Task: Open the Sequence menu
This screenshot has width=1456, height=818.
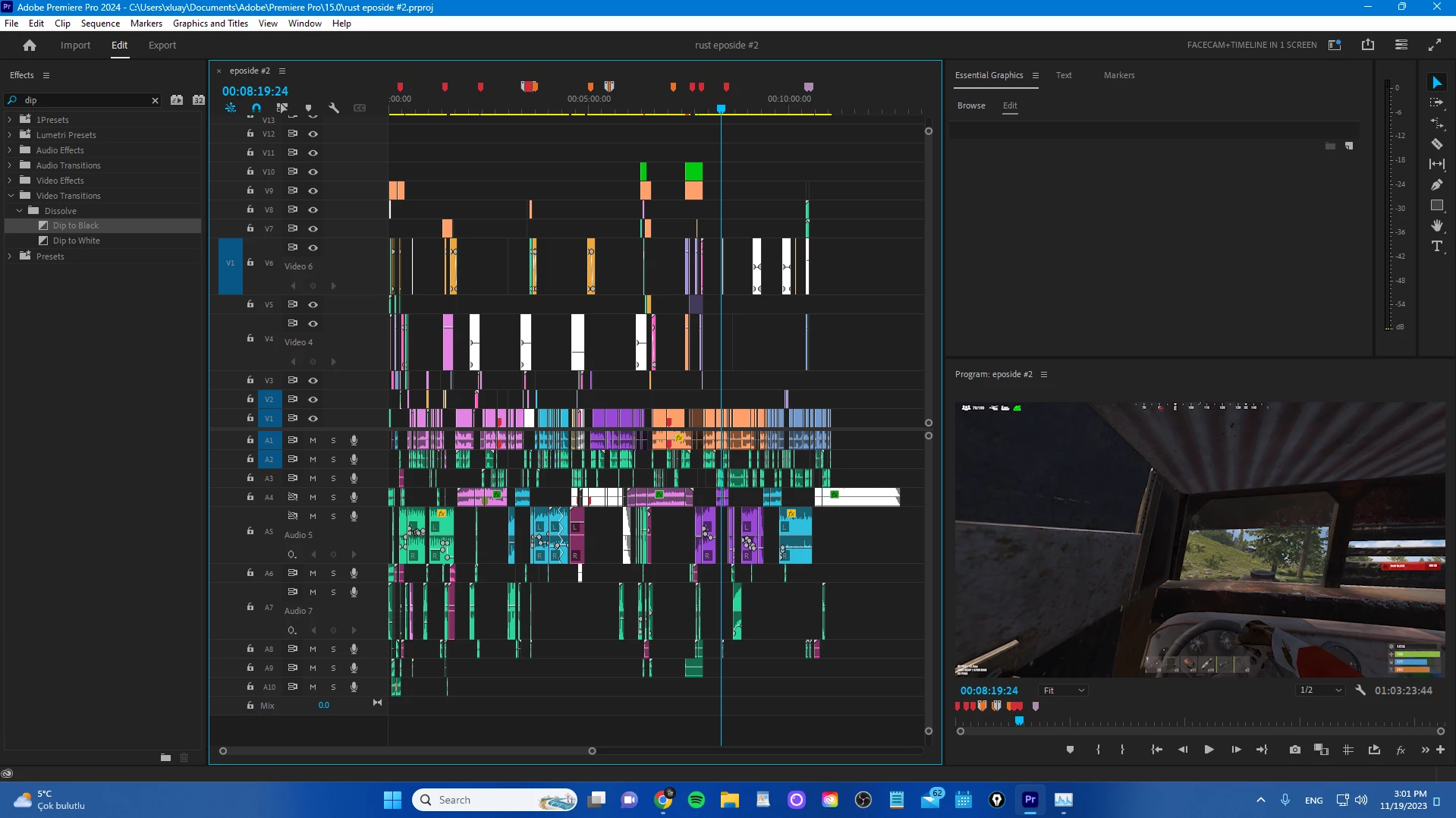Action: coord(100,24)
